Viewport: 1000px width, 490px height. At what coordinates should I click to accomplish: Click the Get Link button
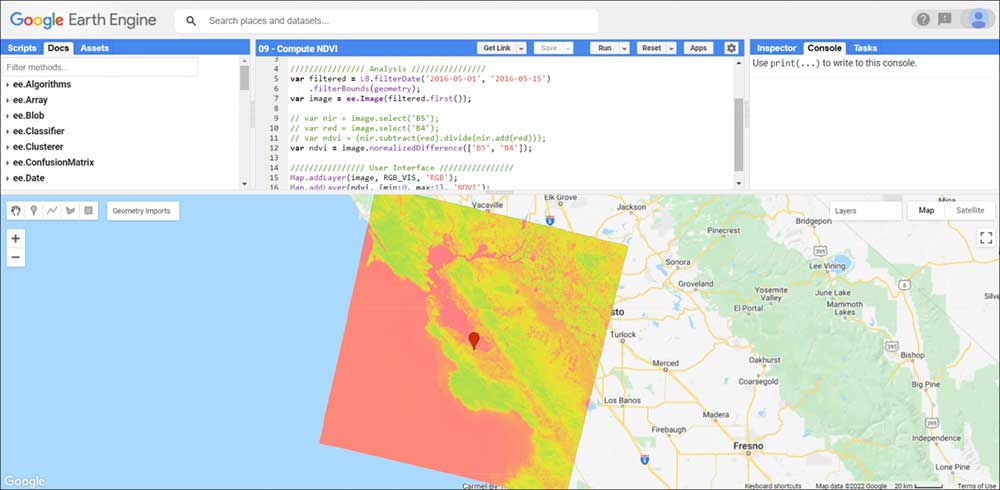pos(496,48)
